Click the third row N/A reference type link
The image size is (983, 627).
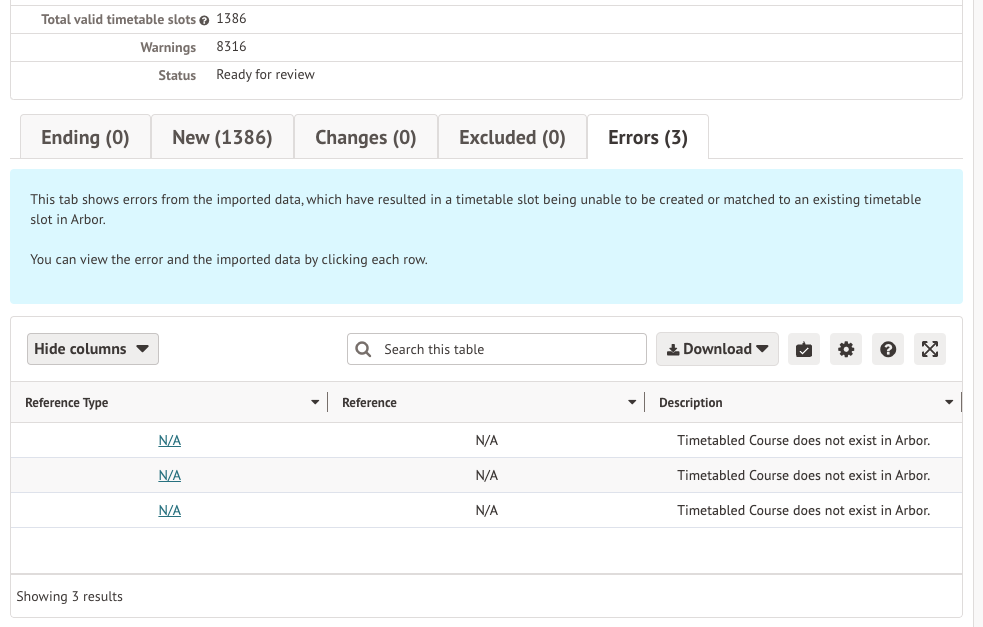170,511
